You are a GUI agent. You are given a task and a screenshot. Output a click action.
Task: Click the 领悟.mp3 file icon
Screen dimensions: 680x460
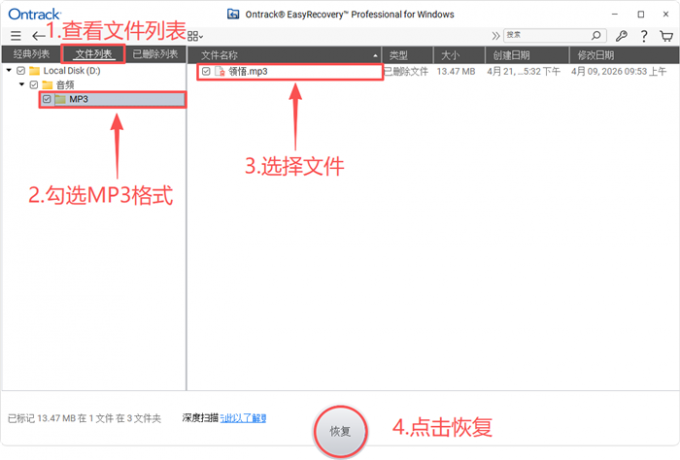tap(220, 72)
